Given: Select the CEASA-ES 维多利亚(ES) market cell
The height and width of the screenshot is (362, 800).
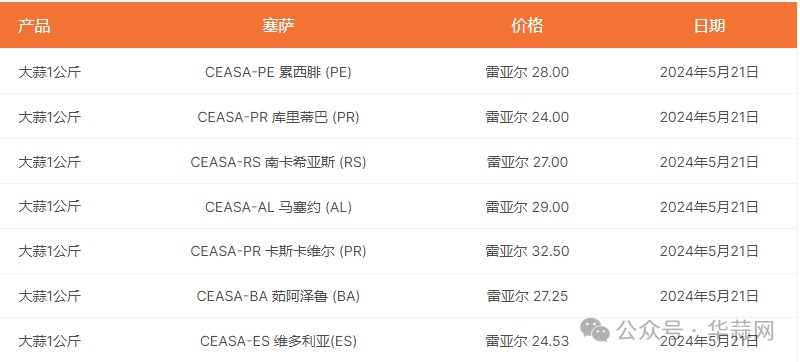Looking at the screenshot, I should click(x=278, y=341).
